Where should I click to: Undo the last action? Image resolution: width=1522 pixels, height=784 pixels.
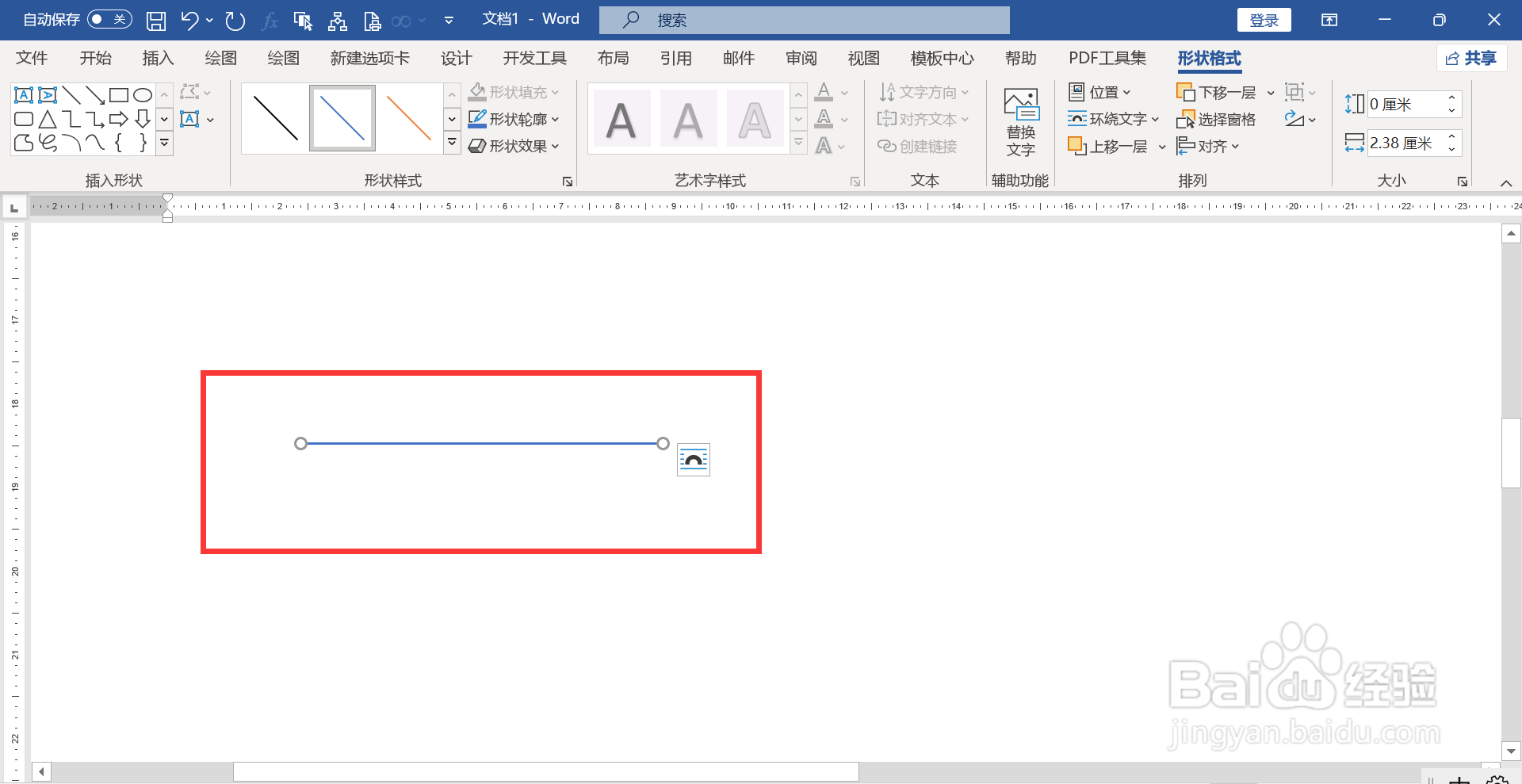click(189, 21)
